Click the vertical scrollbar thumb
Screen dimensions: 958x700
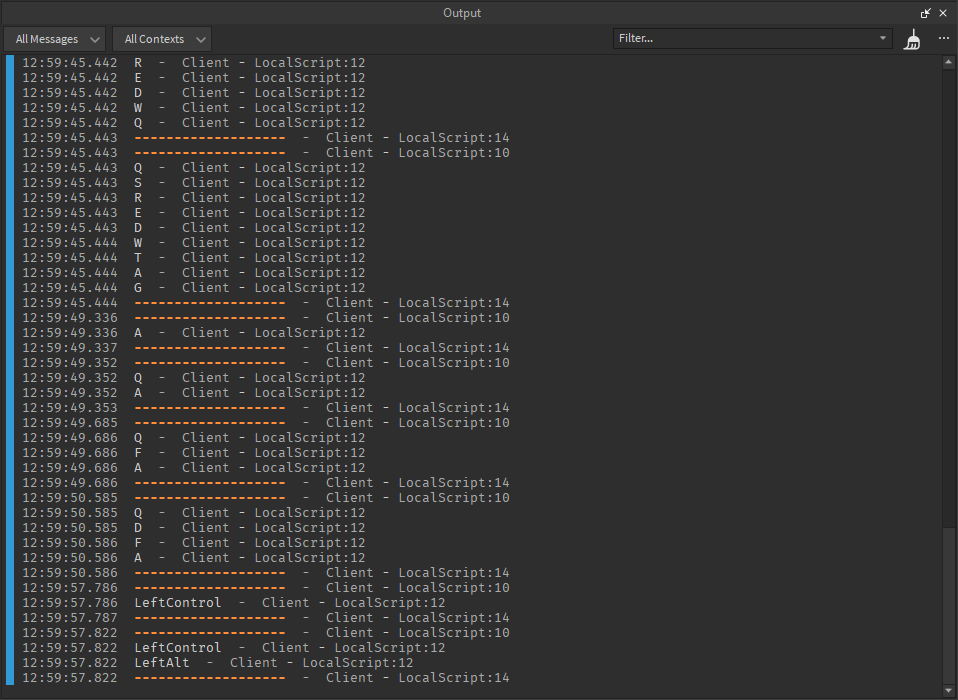tap(949, 605)
